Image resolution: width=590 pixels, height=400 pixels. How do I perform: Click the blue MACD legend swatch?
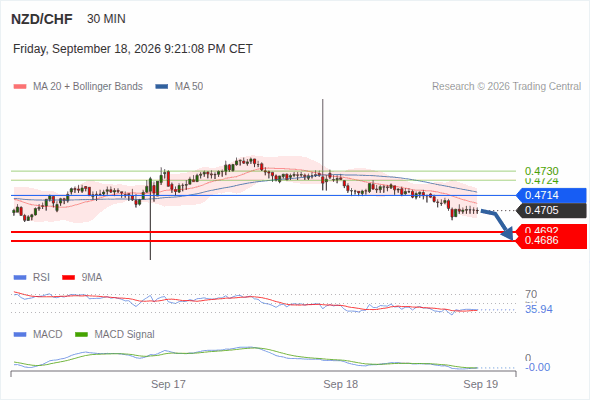20,334
